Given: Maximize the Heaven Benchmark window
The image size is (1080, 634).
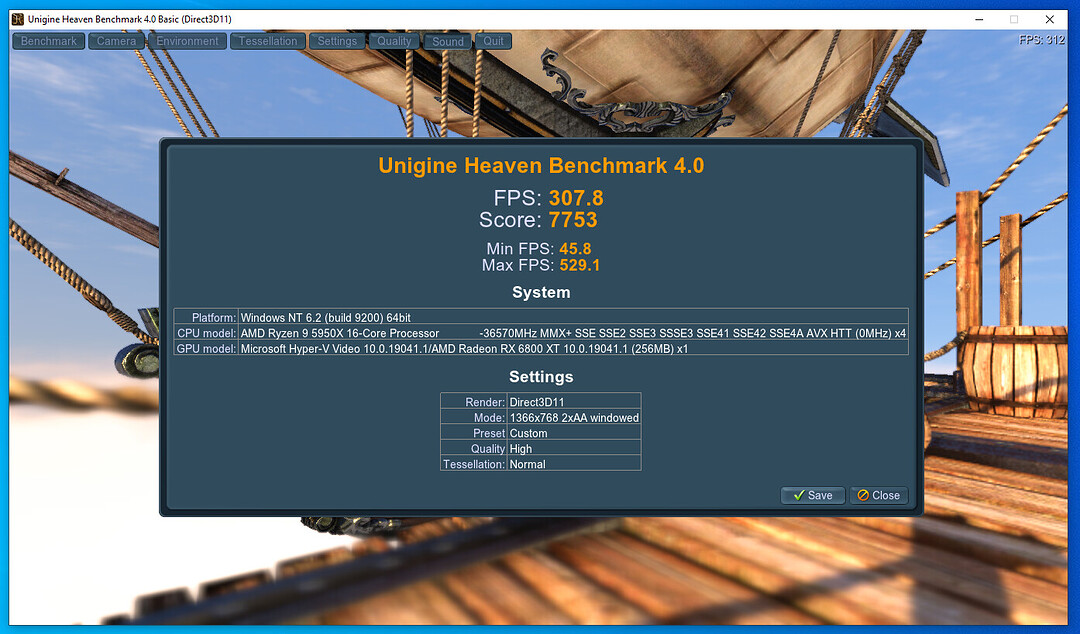Looking at the screenshot, I should [1013, 19].
